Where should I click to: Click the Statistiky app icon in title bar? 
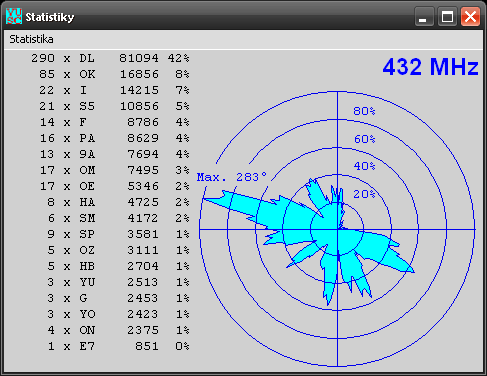[14, 16]
